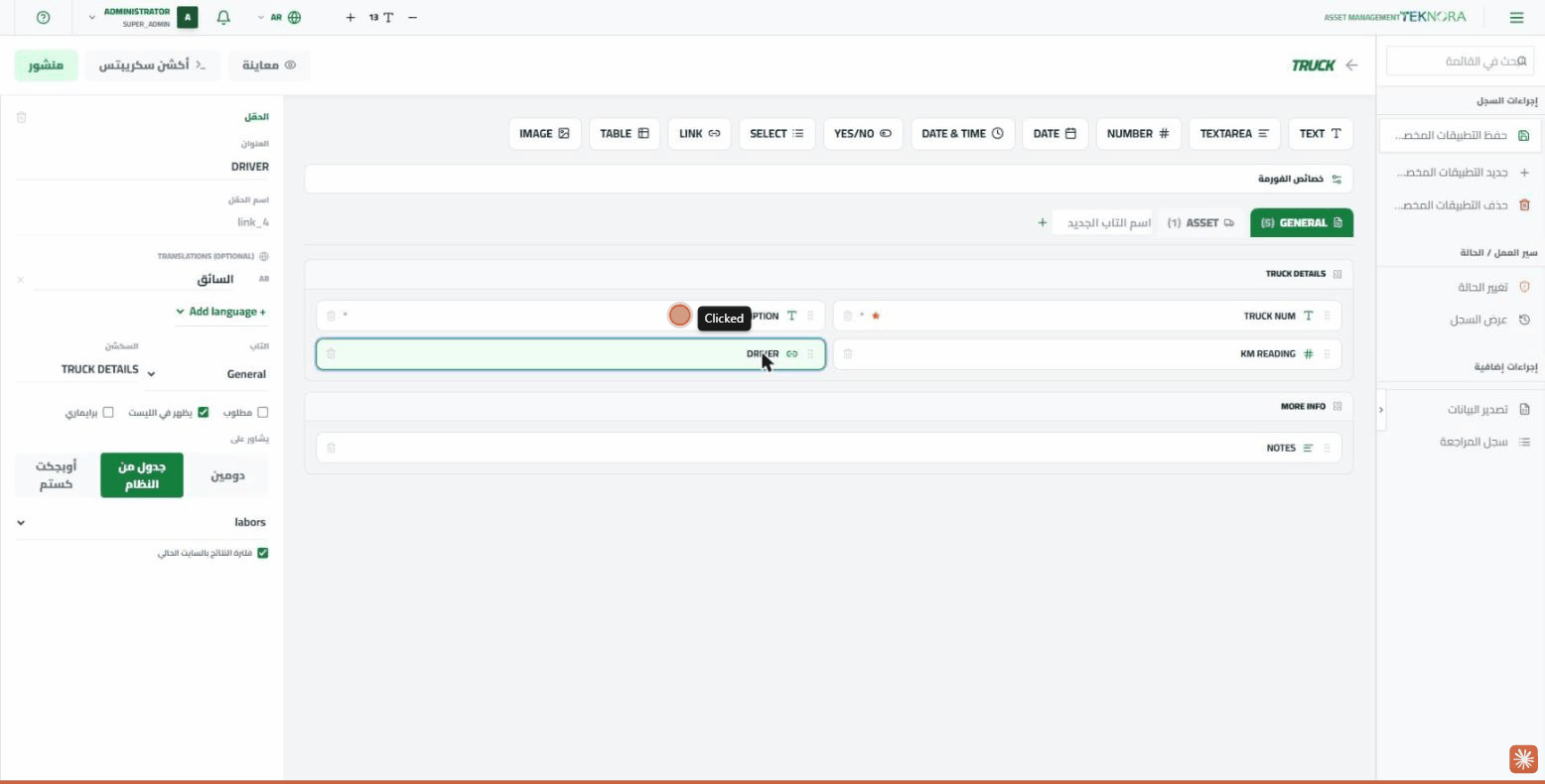Select the GENERAL tab

tap(1302, 222)
